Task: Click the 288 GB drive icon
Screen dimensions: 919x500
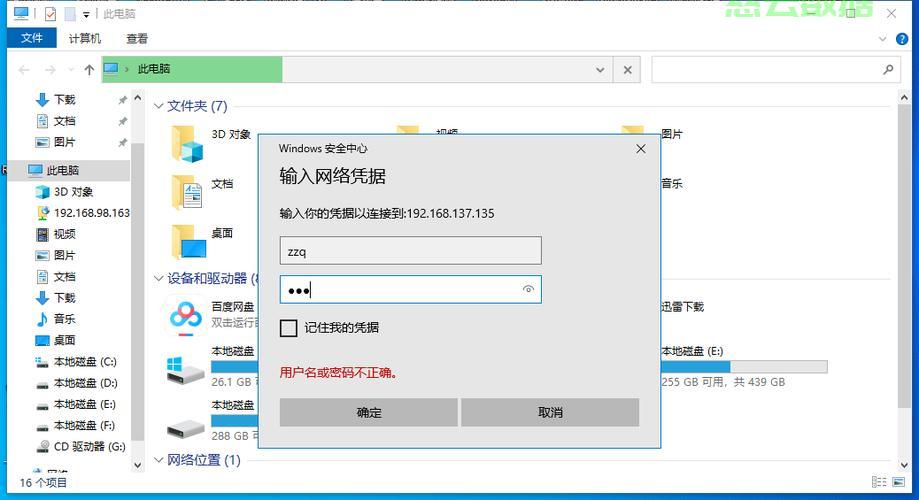Action: pyautogui.click(x=185, y=429)
